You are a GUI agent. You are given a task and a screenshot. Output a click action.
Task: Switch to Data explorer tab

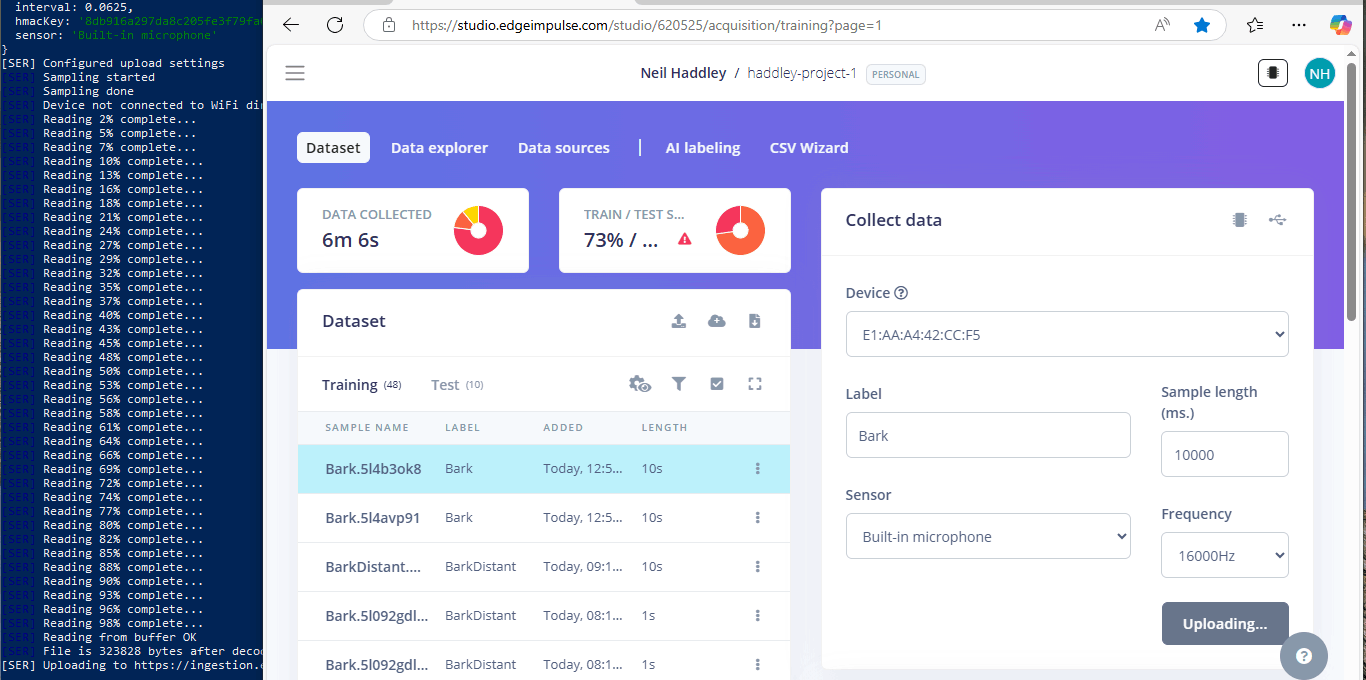coord(439,148)
